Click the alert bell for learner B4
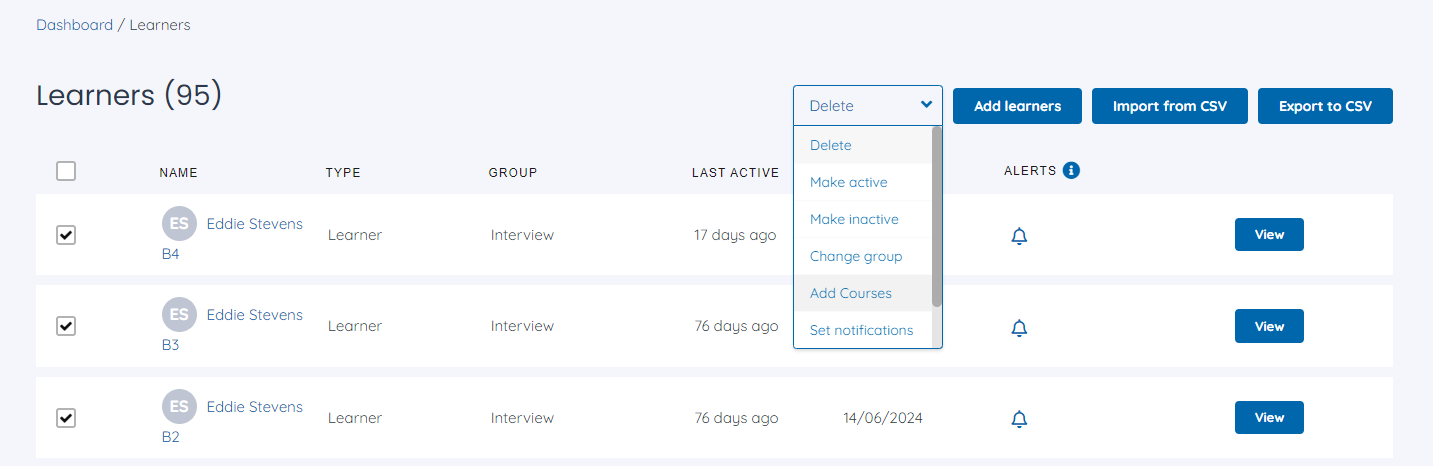1436x466 pixels. (1019, 236)
